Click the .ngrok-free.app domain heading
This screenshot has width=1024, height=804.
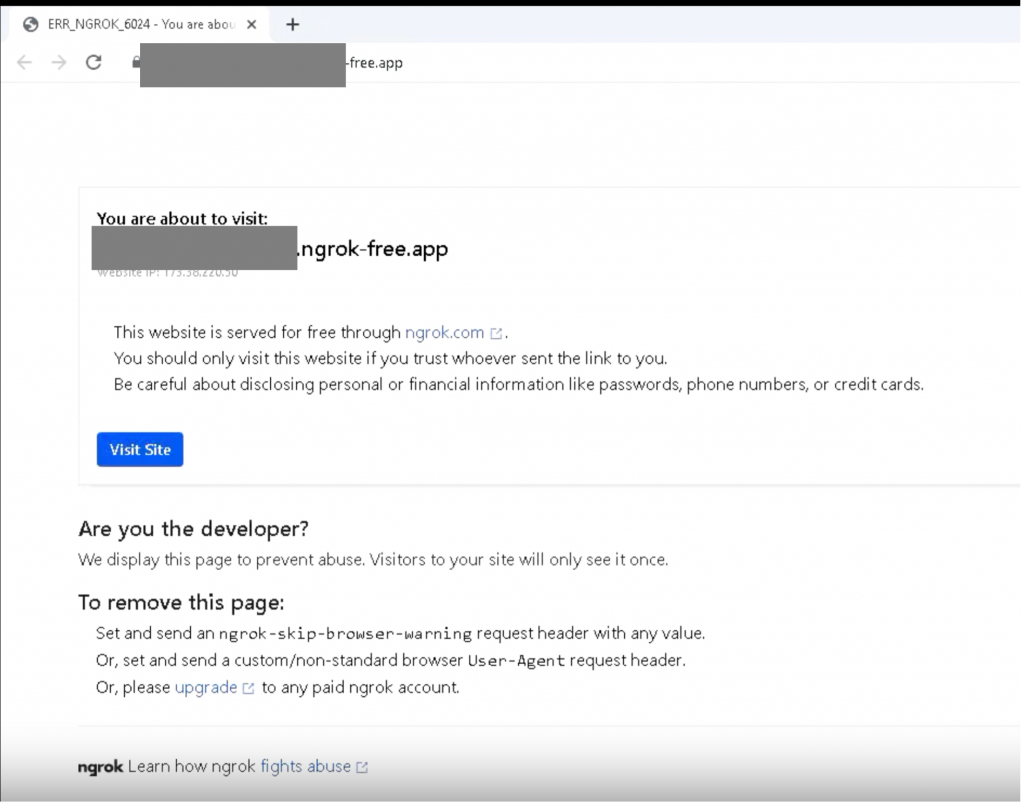point(373,249)
